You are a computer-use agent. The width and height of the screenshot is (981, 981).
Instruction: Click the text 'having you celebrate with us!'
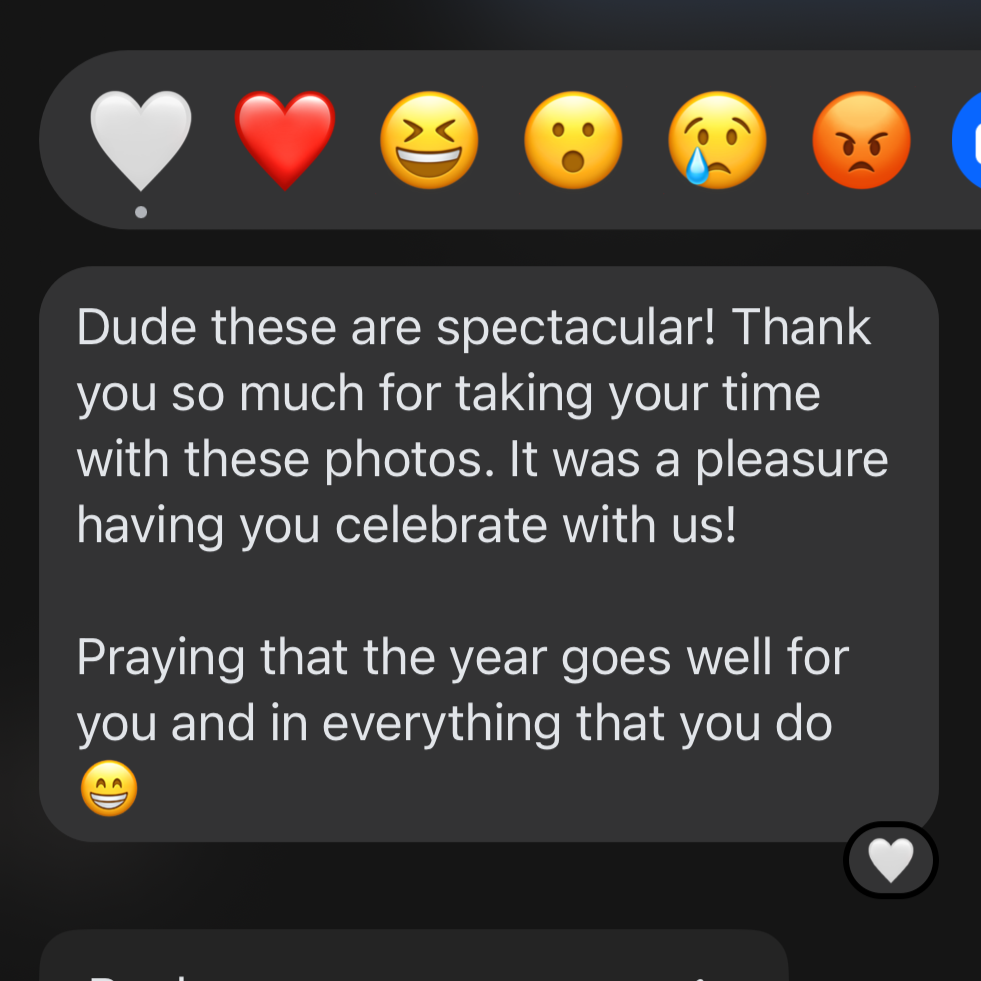point(407,525)
